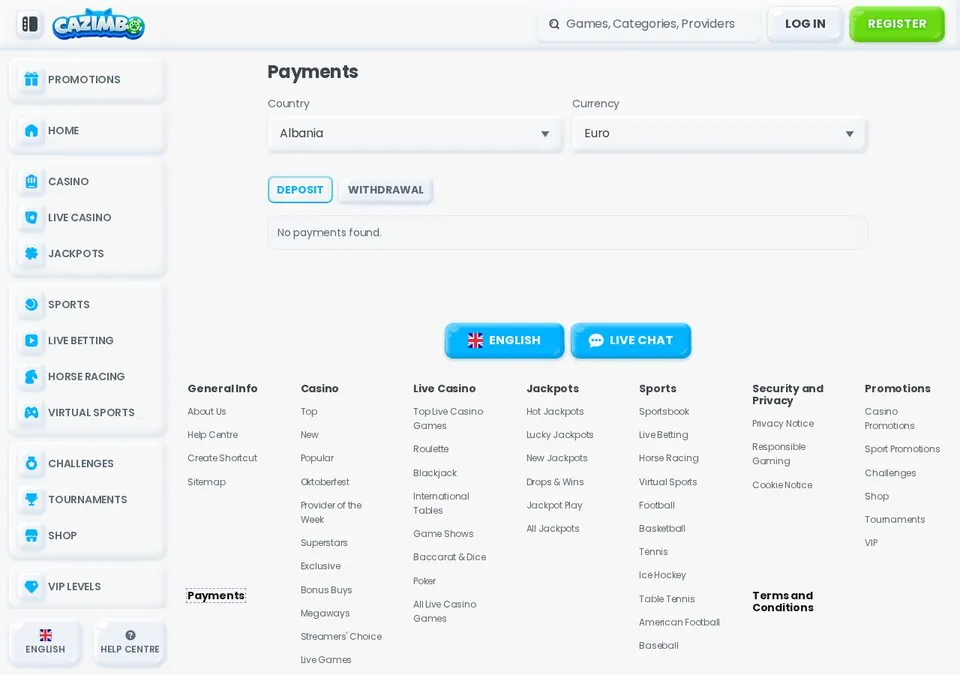The width and height of the screenshot is (960, 675).
Task: Switch to the Withdrawal tab
Action: [386, 190]
